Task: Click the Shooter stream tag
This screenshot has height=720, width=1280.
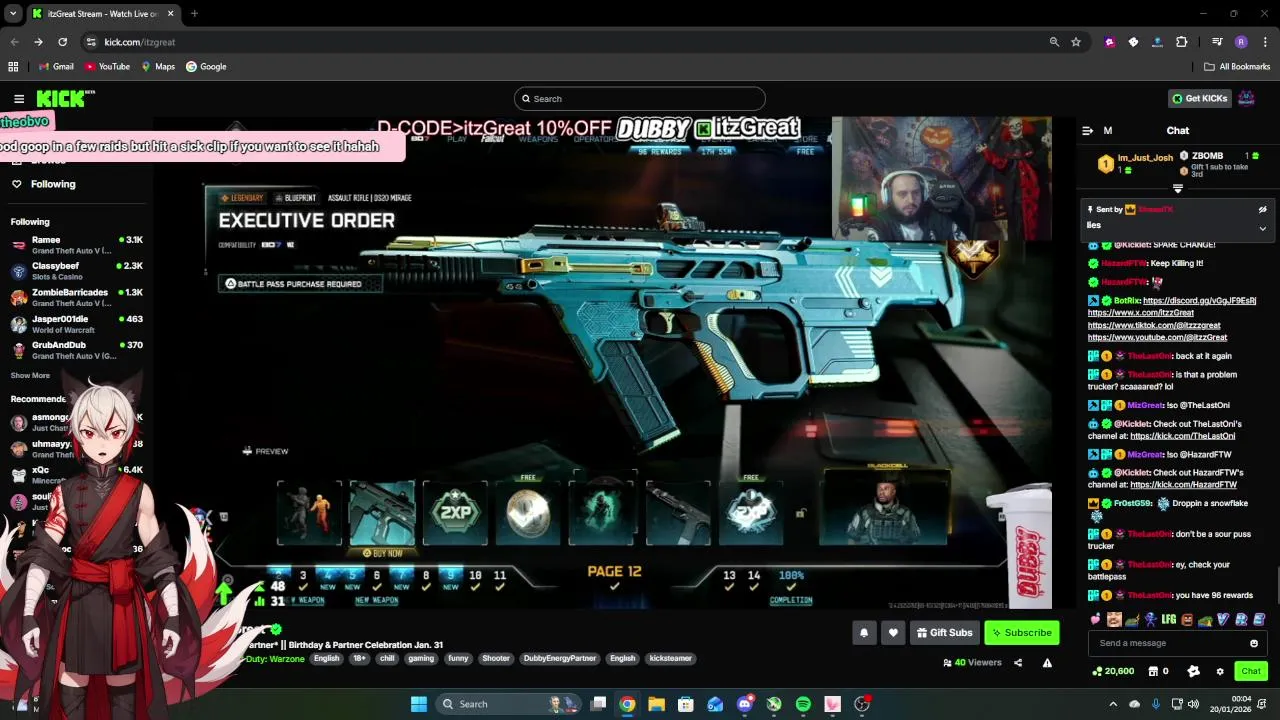Action: 496,659
